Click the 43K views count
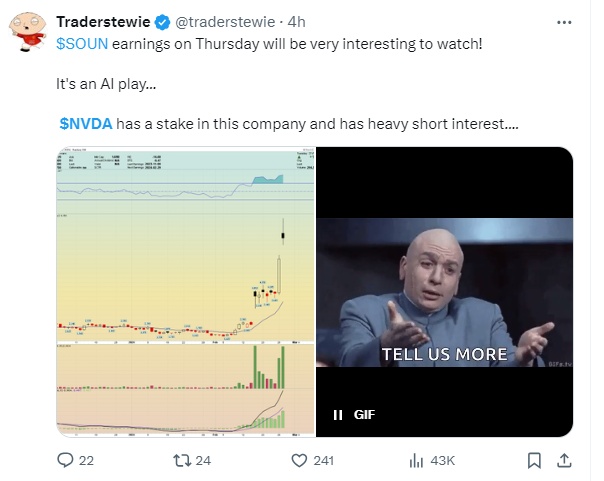604x481 pixels. coord(443,461)
